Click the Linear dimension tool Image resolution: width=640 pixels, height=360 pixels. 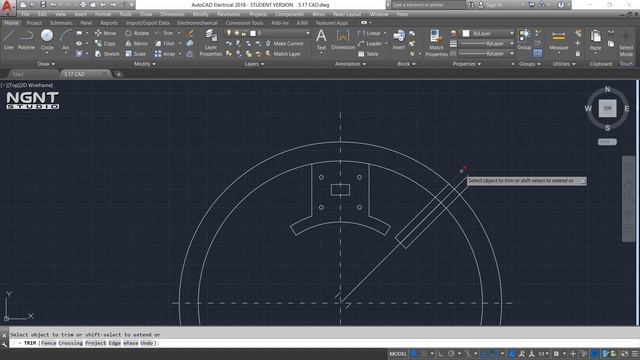pos(369,33)
